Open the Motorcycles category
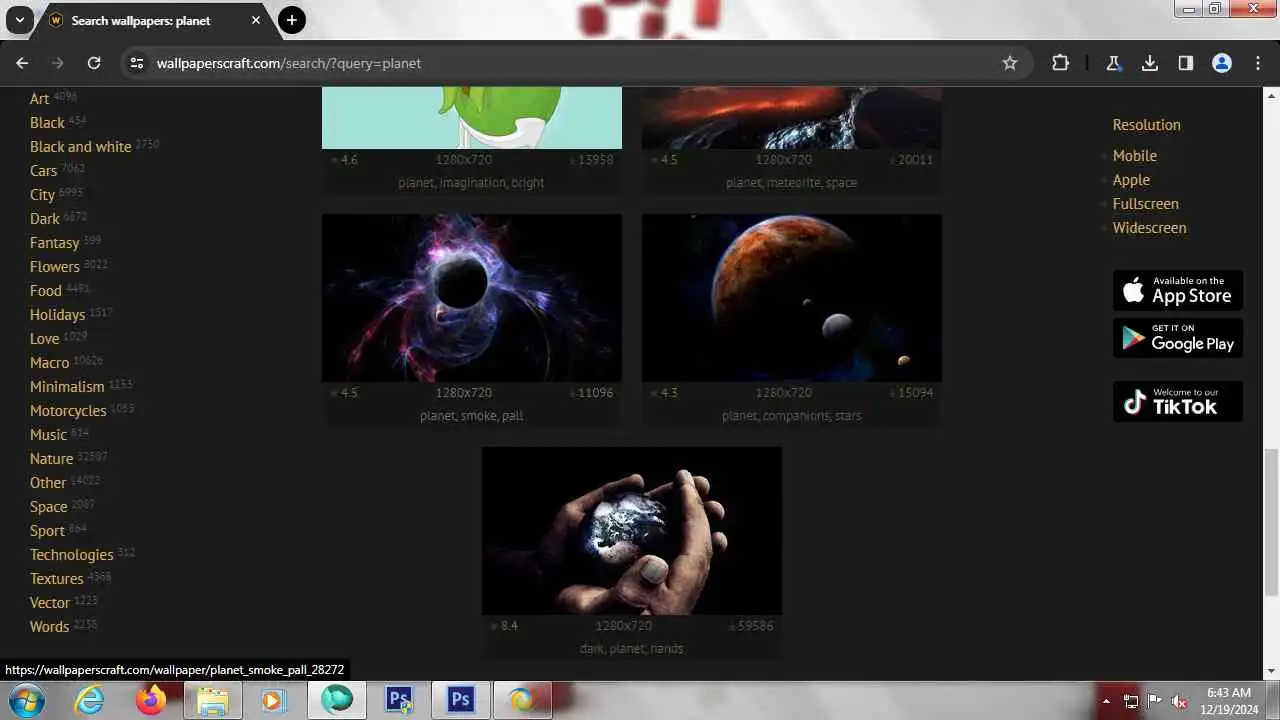1280x720 pixels. point(68,410)
